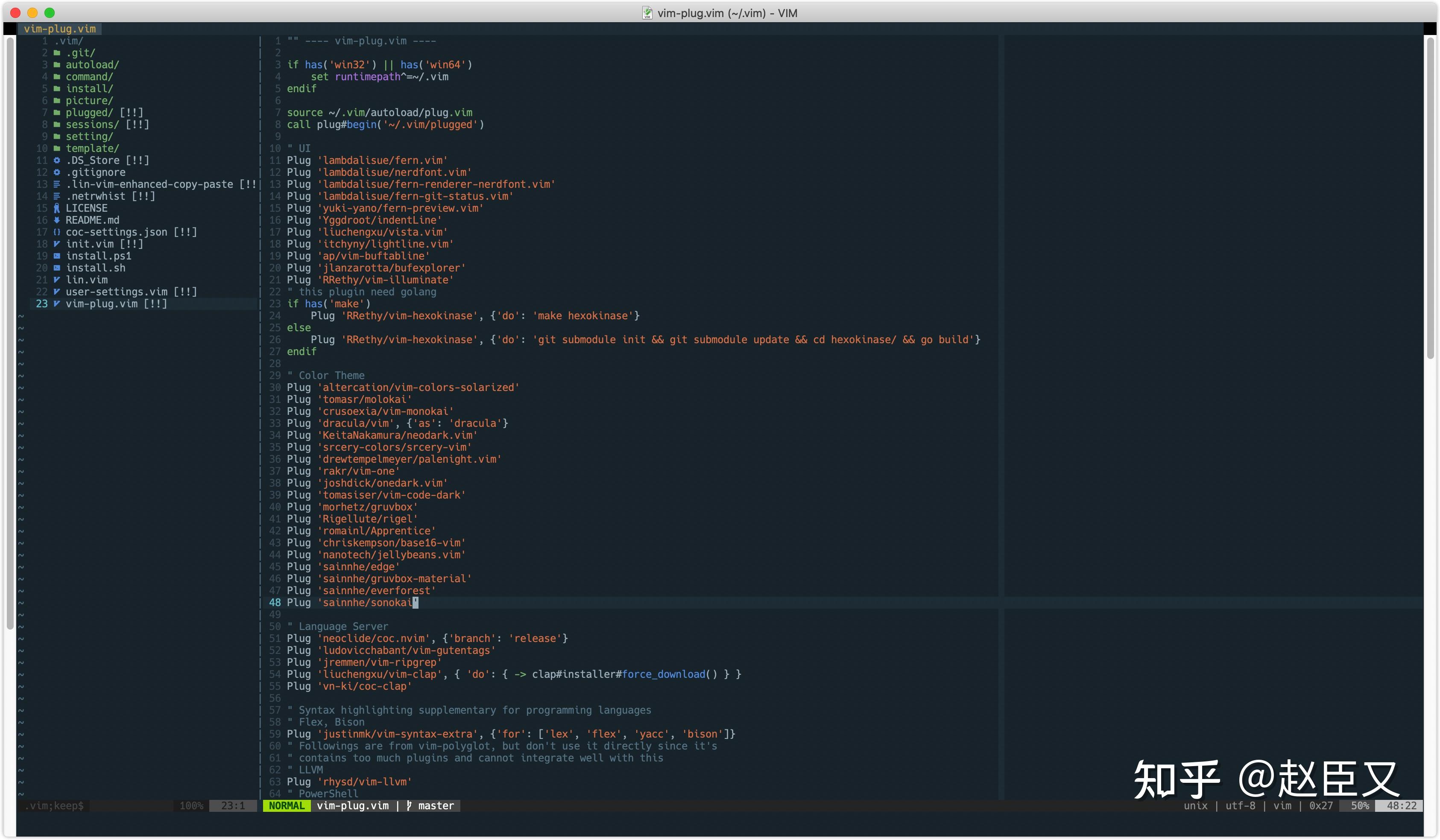Click the document icon in the window title
The height and width of the screenshot is (840, 1440).
[647, 12]
